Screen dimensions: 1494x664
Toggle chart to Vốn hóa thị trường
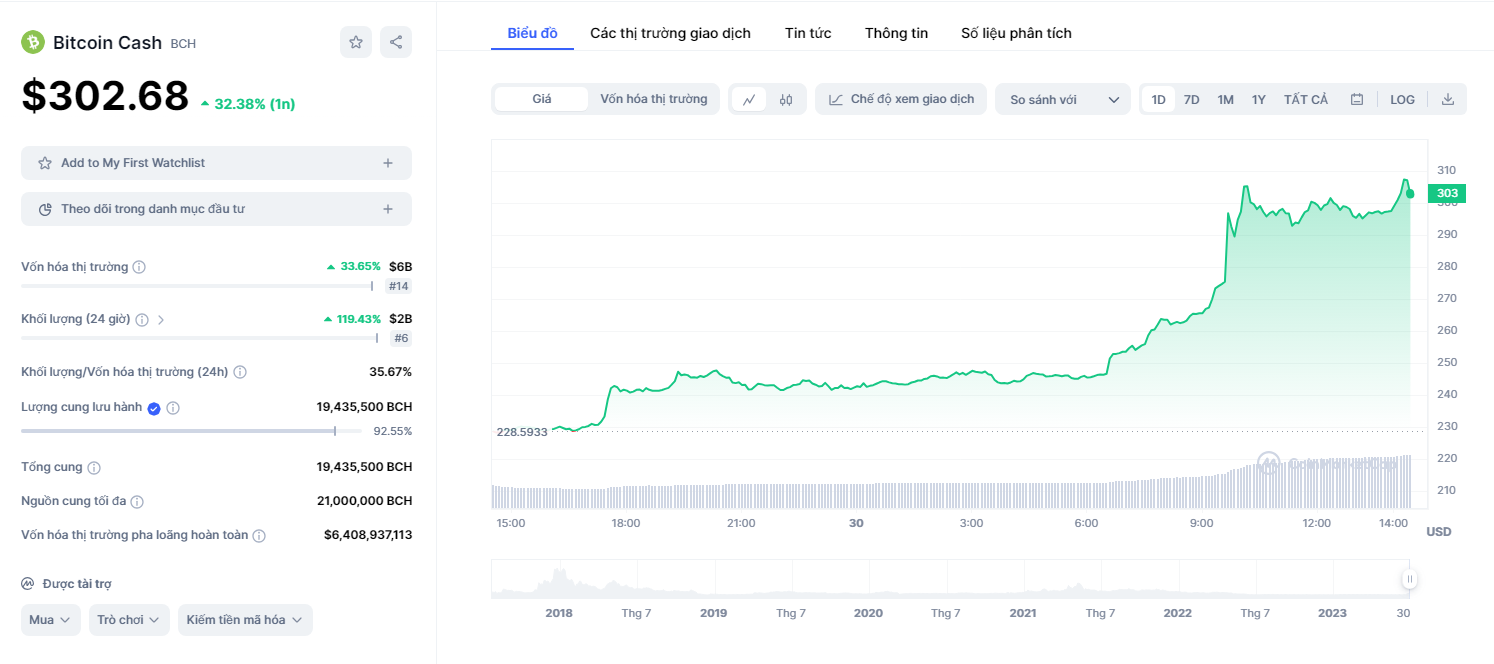pos(653,99)
